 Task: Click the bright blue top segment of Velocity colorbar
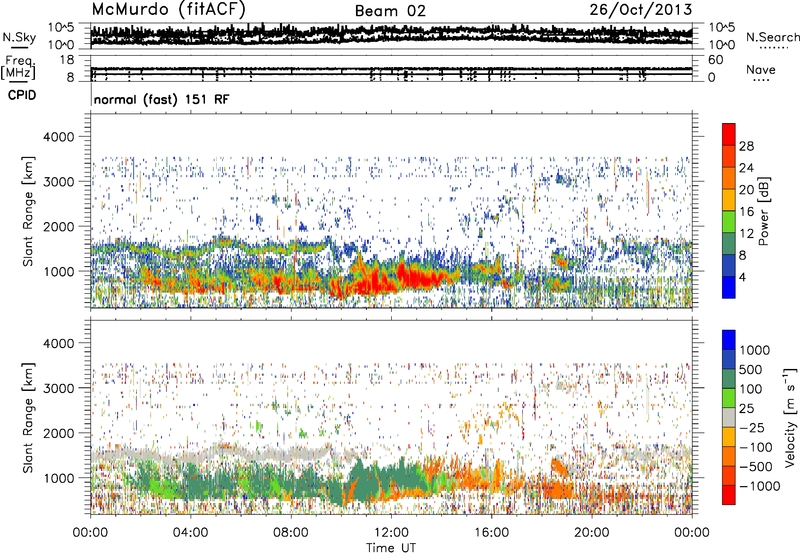tap(729, 340)
